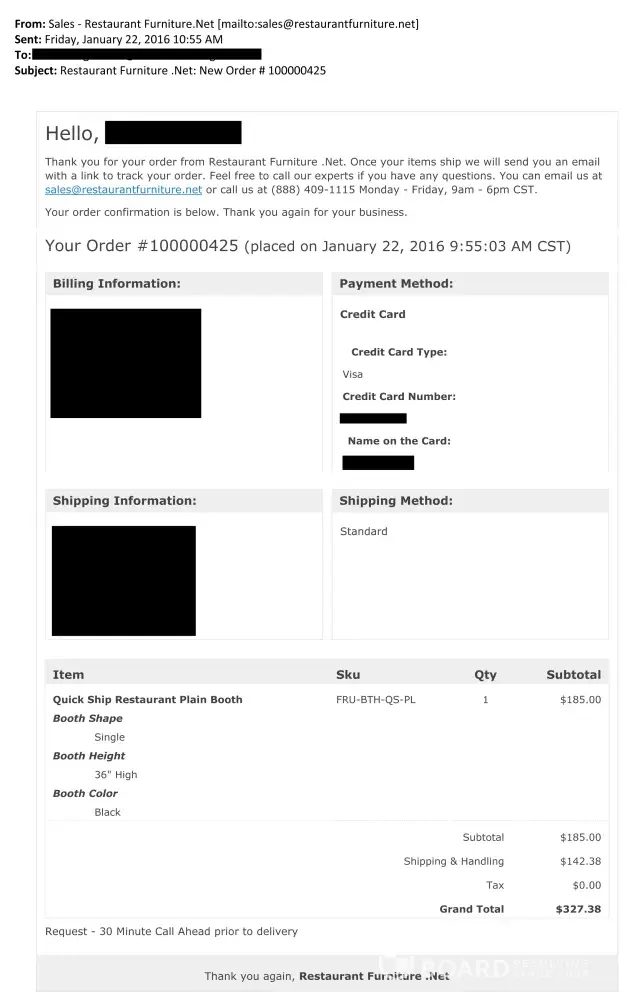The height and width of the screenshot is (1000, 640).
Task: Click the Visa credit card type value
Action: pyautogui.click(x=352, y=374)
